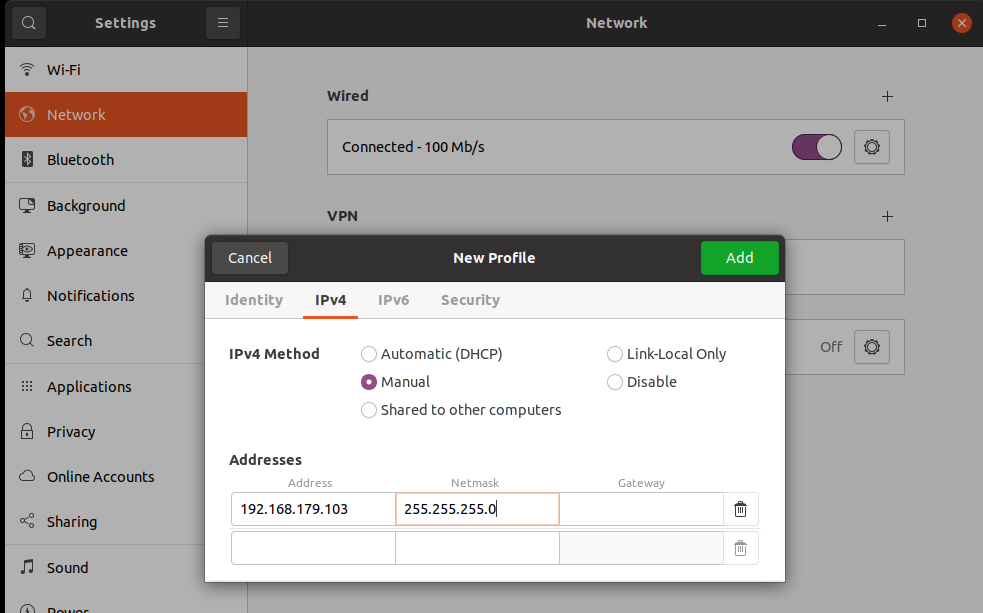Delete the 192.168.179.103 address row
This screenshot has height=613, width=983.
pyautogui.click(x=740, y=509)
